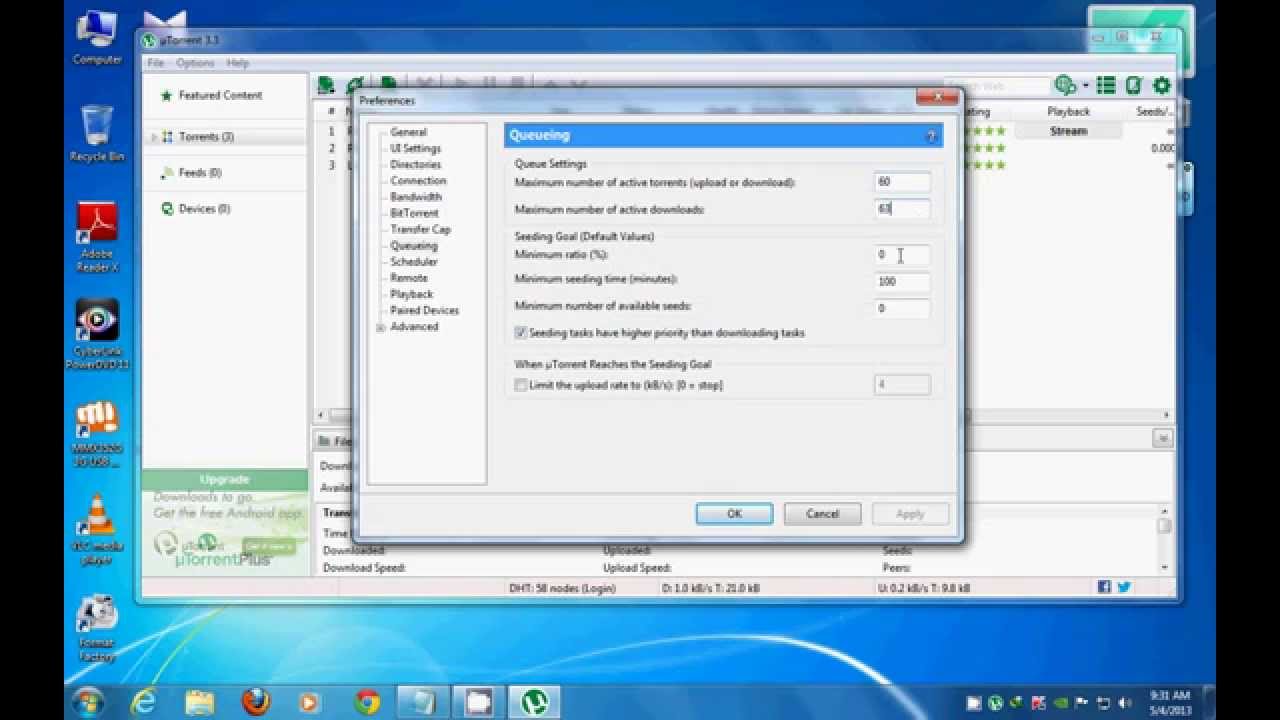Click the Stream button in Playback column

point(1068,131)
